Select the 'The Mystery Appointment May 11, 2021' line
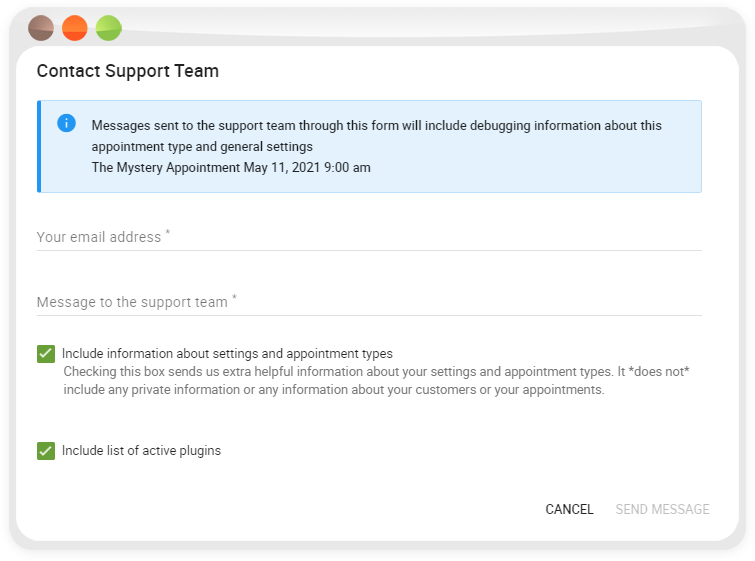This screenshot has height=561, width=755. pyautogui.click(x=231, y=168)
